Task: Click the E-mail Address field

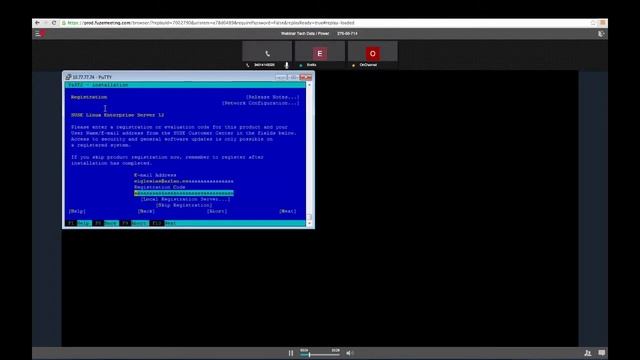Action: [x=184, y=181]
